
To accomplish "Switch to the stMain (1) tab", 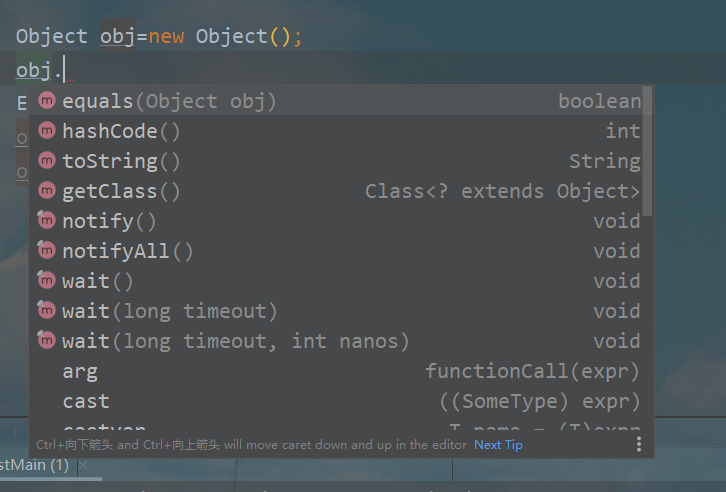I will pos(35,465).
